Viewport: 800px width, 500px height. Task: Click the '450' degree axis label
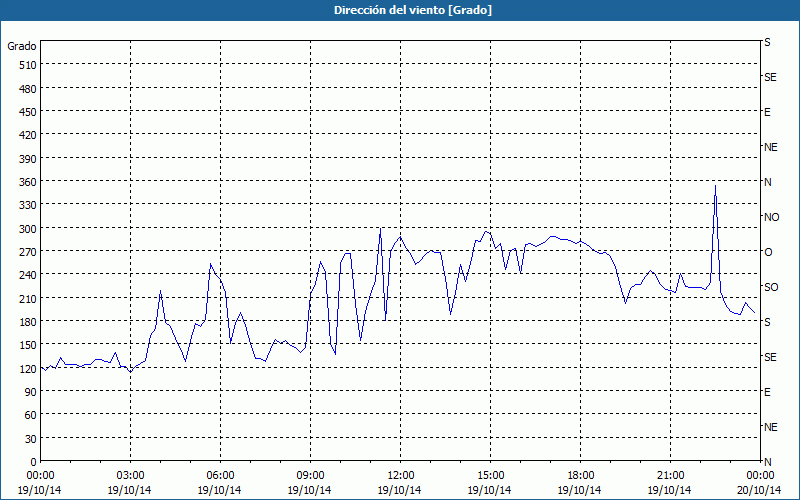pyautogui.click(x=29, y=112)
